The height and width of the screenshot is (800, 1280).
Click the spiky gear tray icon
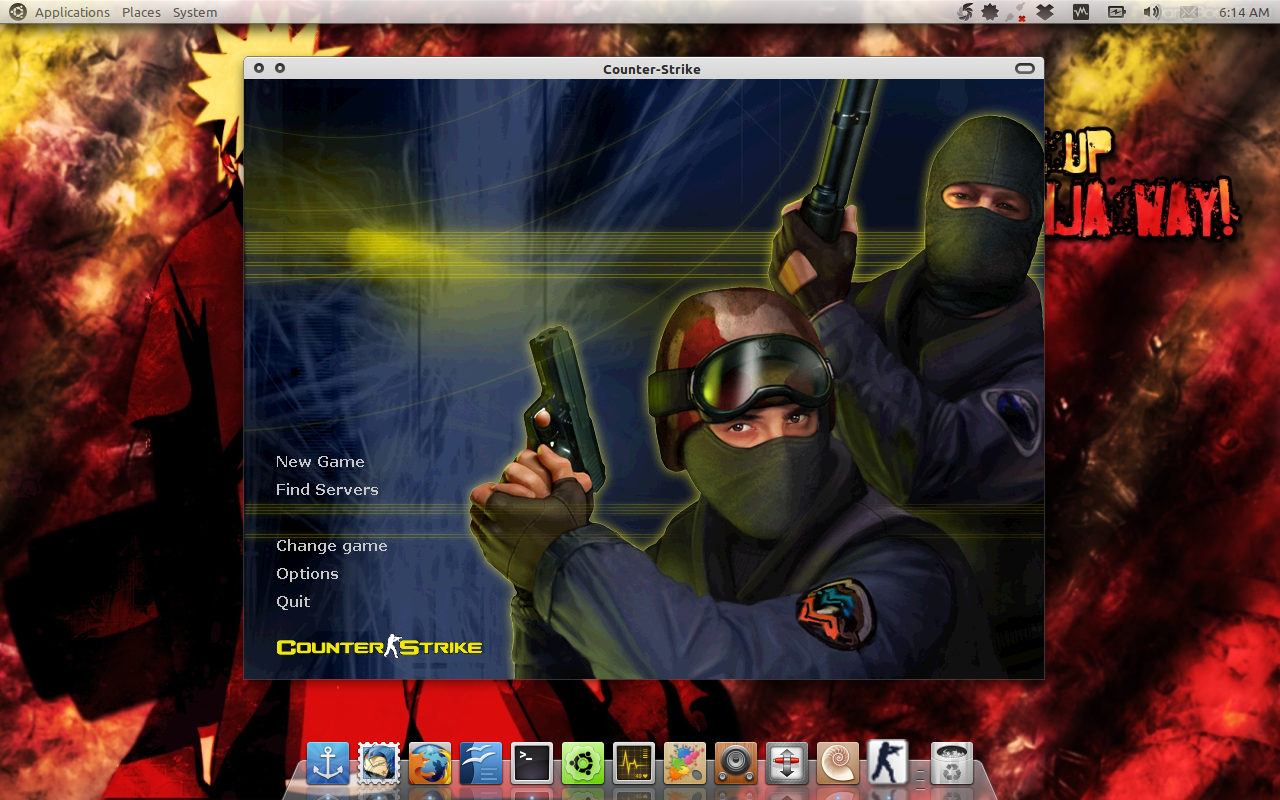tap(991, 12)
